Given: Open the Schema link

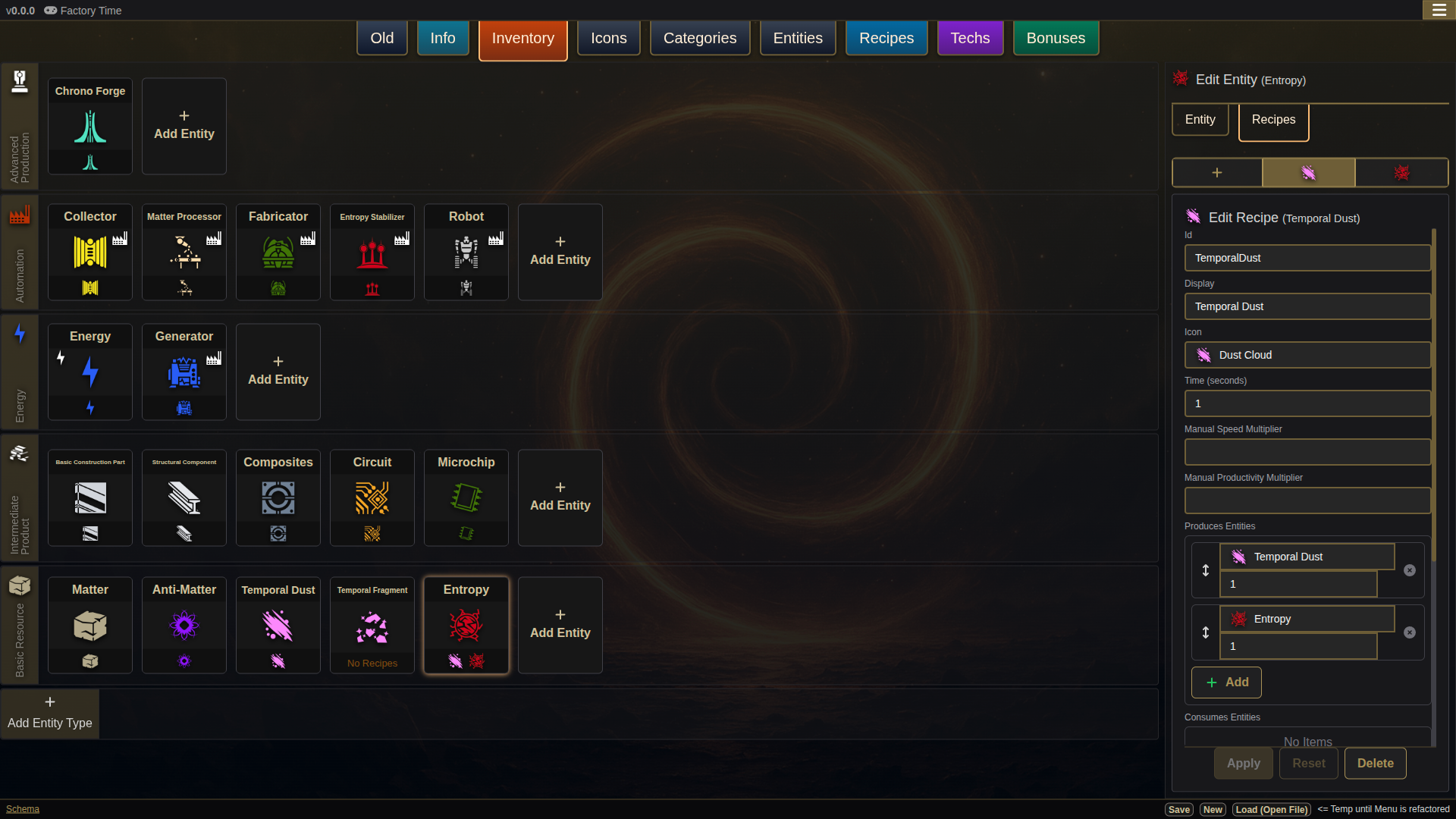Looking at the screenshot, I should tap(23, 809).
